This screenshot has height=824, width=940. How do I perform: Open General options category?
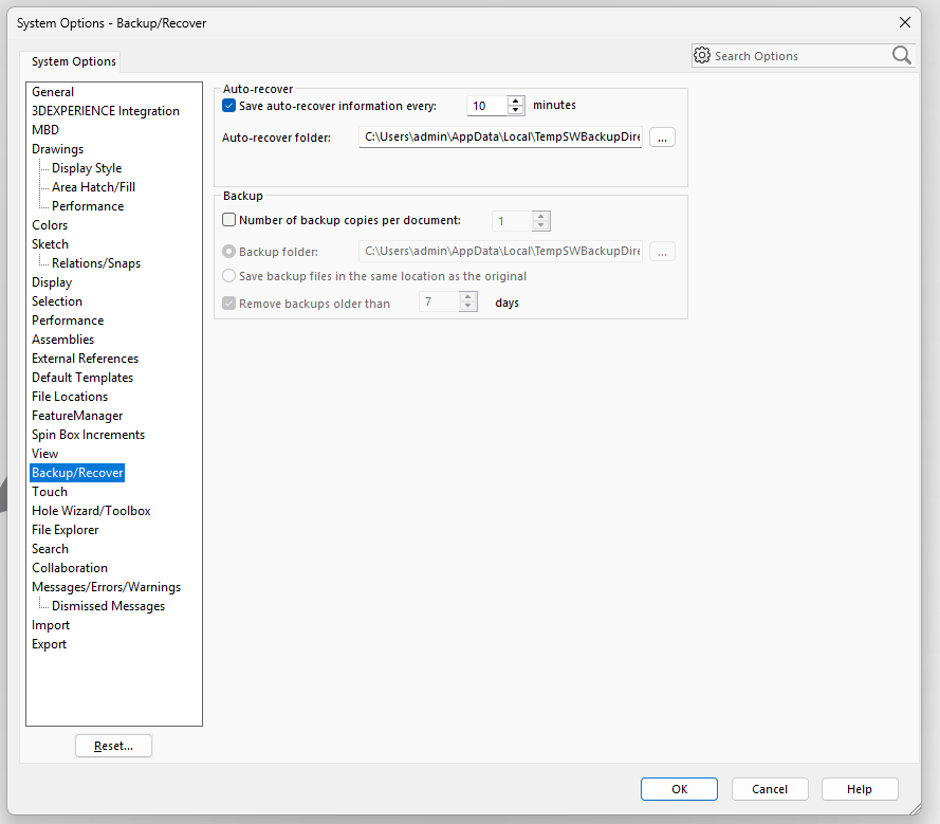pos(53,92)
